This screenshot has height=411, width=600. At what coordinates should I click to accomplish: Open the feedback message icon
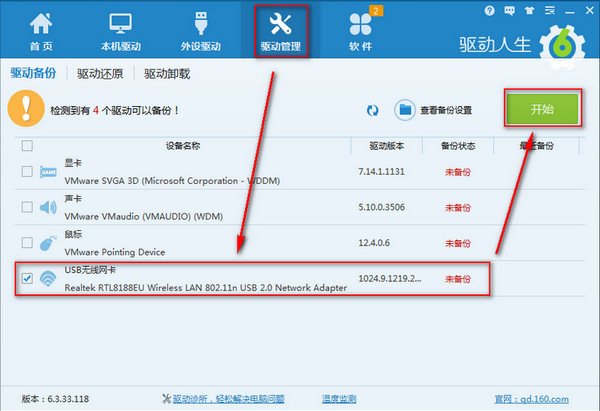point(509,11)
